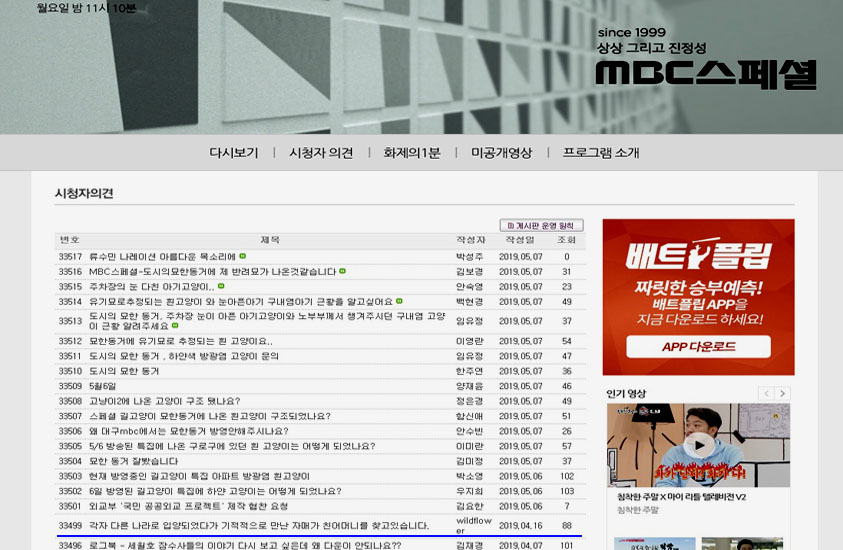843x550 pixels.
Task: Open the post titled 5월6일
Action: click(103, 386)
